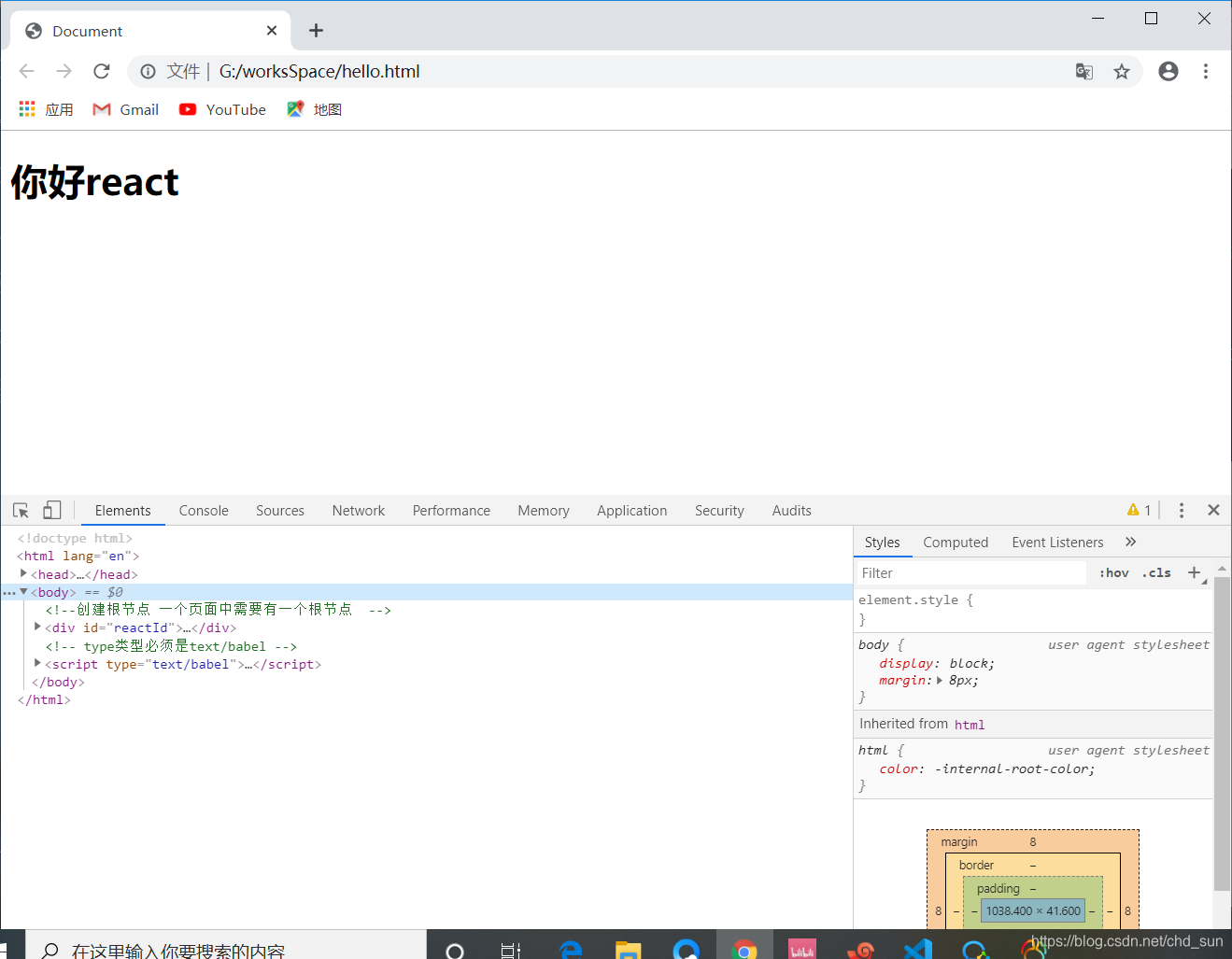Open the Chrome three-dot menu
Screen dimensions: 1232x959
tap(1206, 71)
